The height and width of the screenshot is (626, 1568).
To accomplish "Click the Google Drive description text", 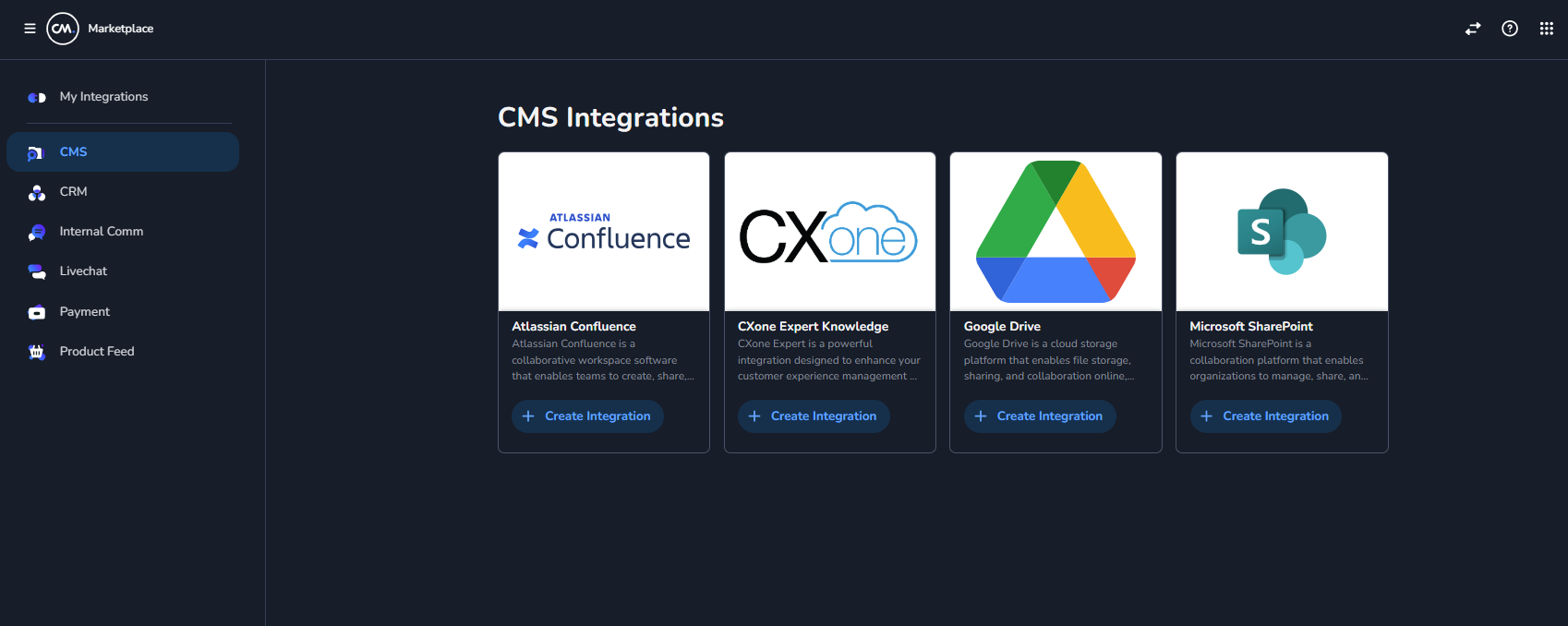I will (x=1049, y=360).
